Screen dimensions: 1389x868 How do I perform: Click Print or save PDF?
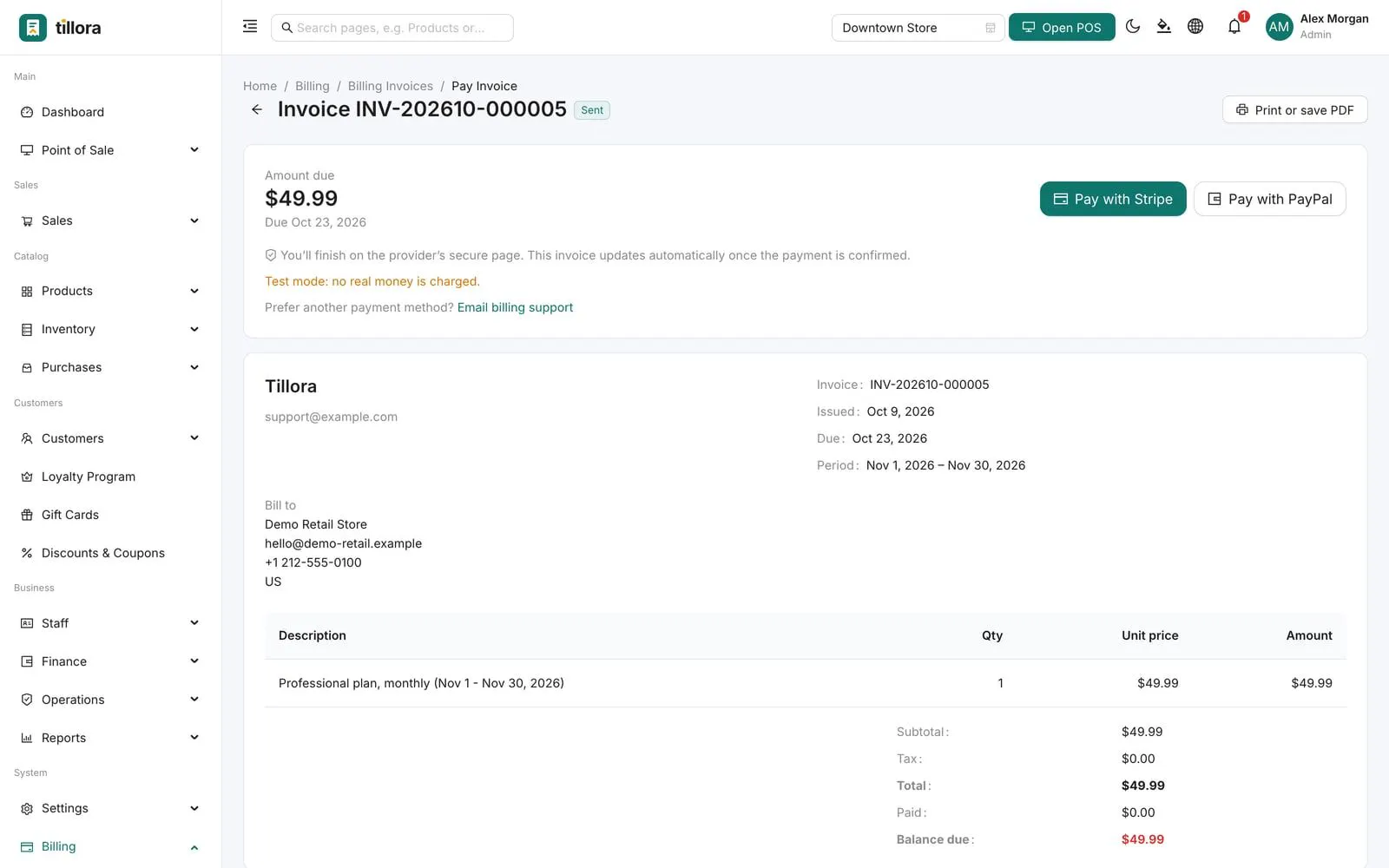(x=1294, y=109)
